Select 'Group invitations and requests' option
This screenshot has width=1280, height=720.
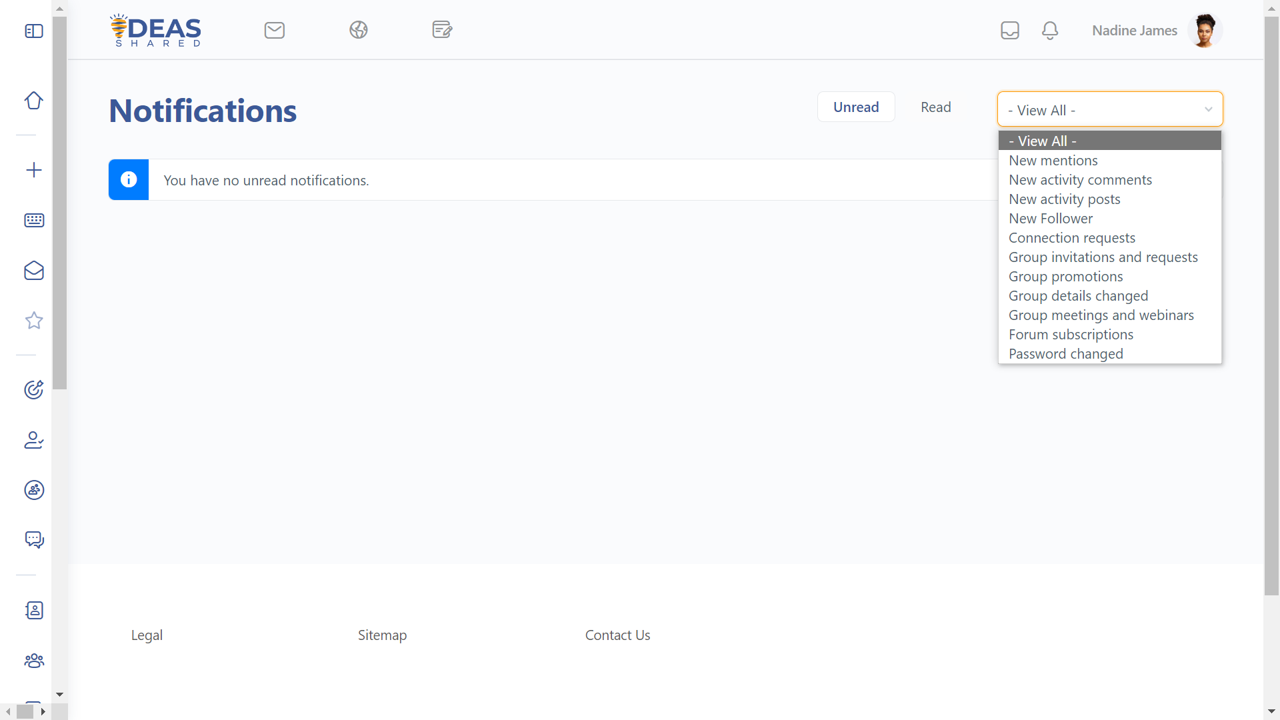1110,257
